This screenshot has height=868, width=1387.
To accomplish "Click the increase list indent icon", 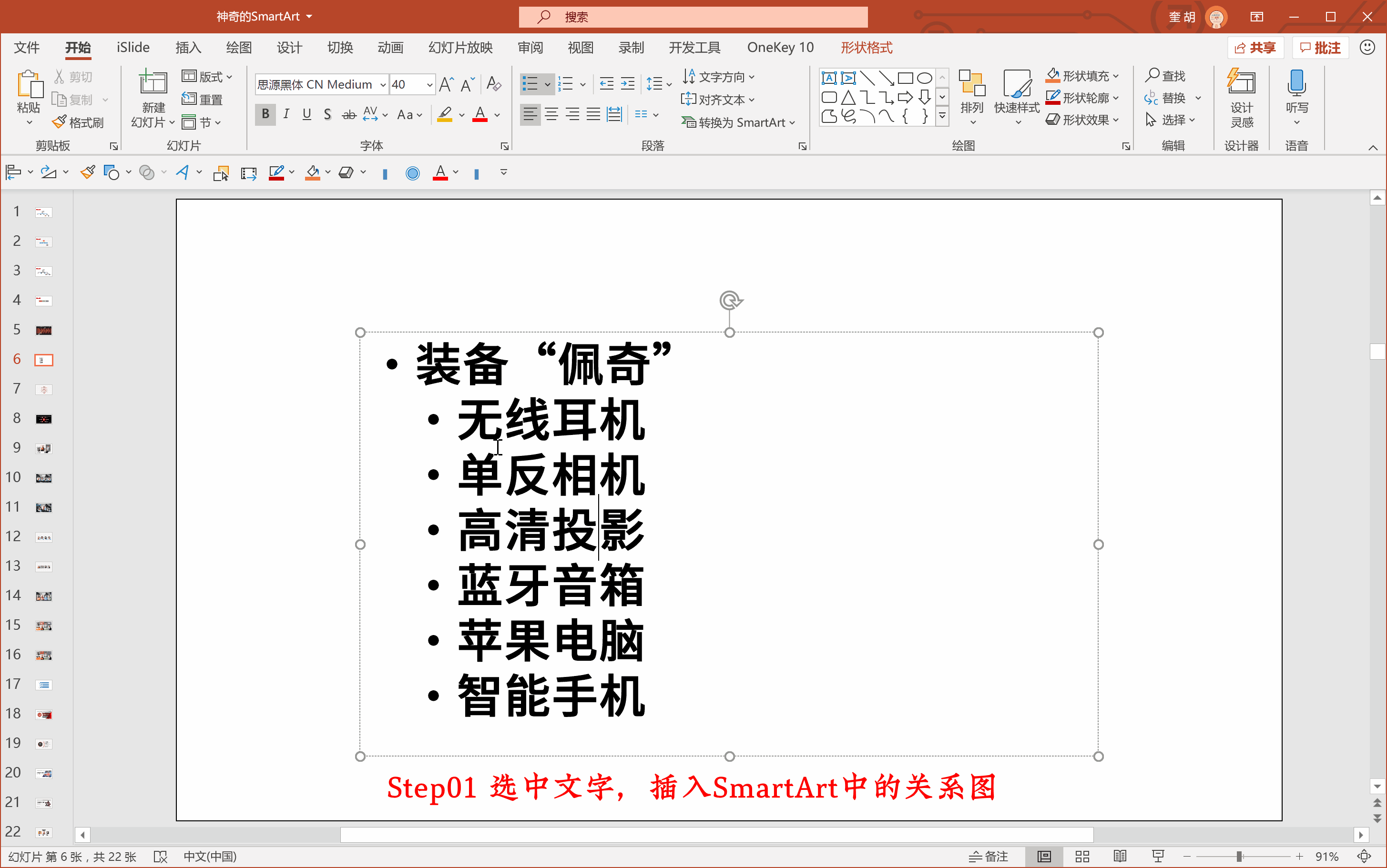I will [628, 84].
